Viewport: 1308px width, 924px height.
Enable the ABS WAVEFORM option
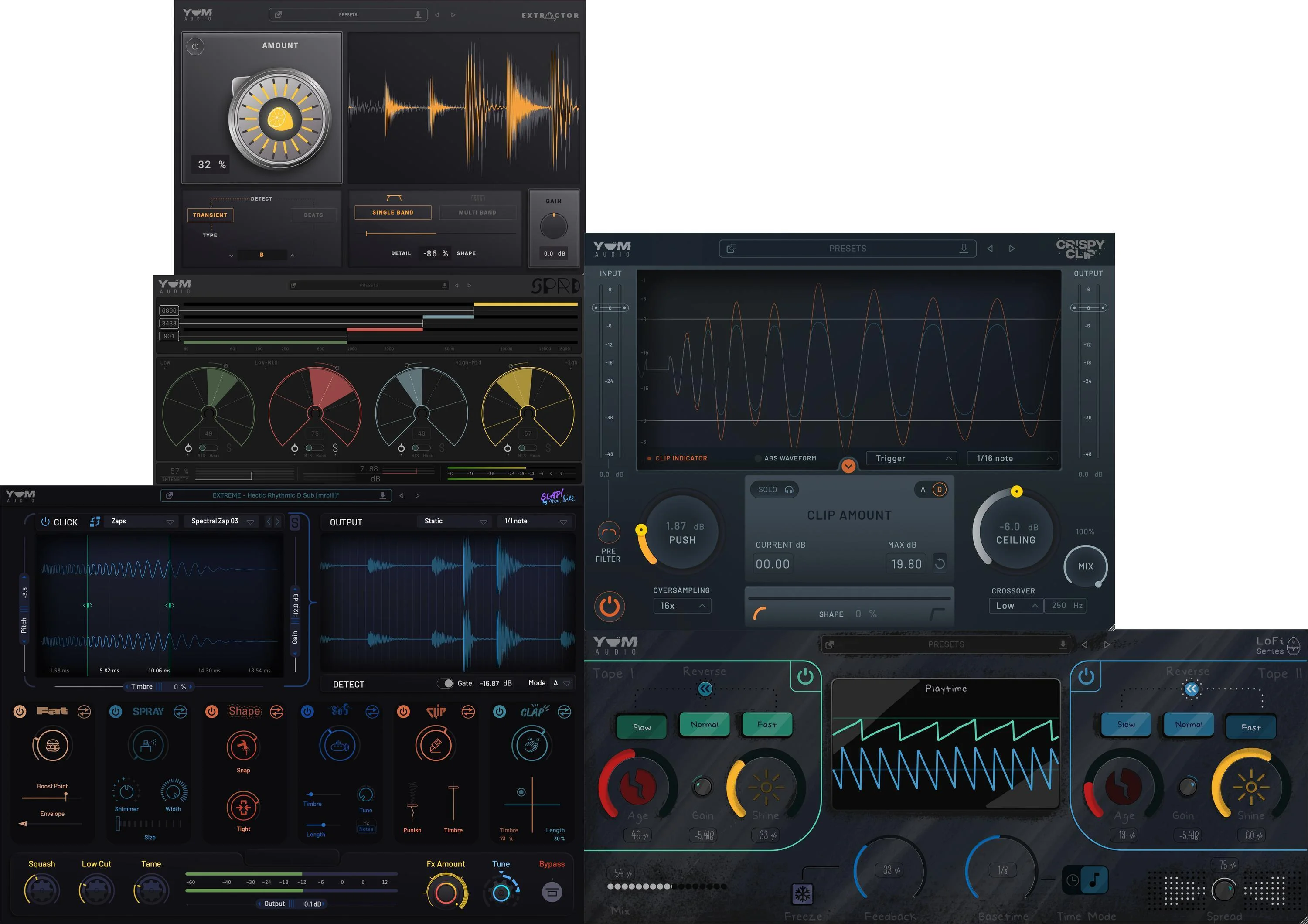(785, 459)
